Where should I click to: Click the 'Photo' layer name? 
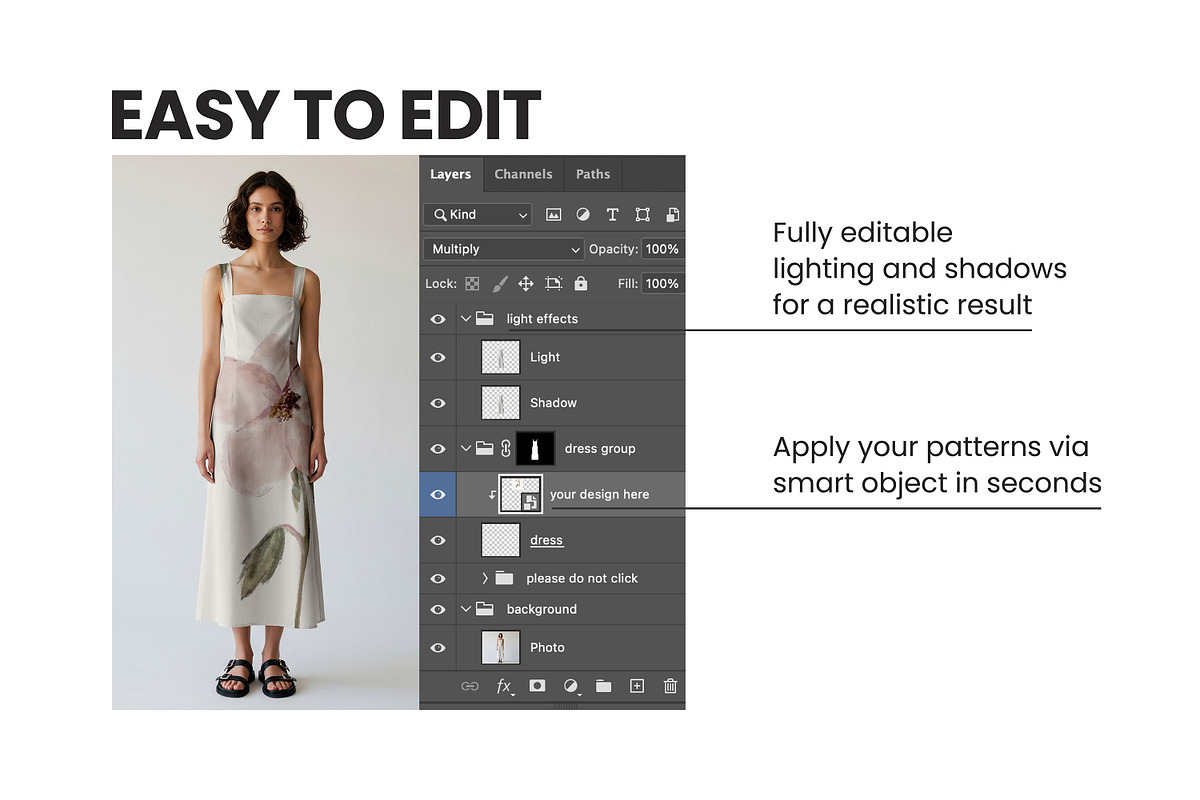point(547,647)
